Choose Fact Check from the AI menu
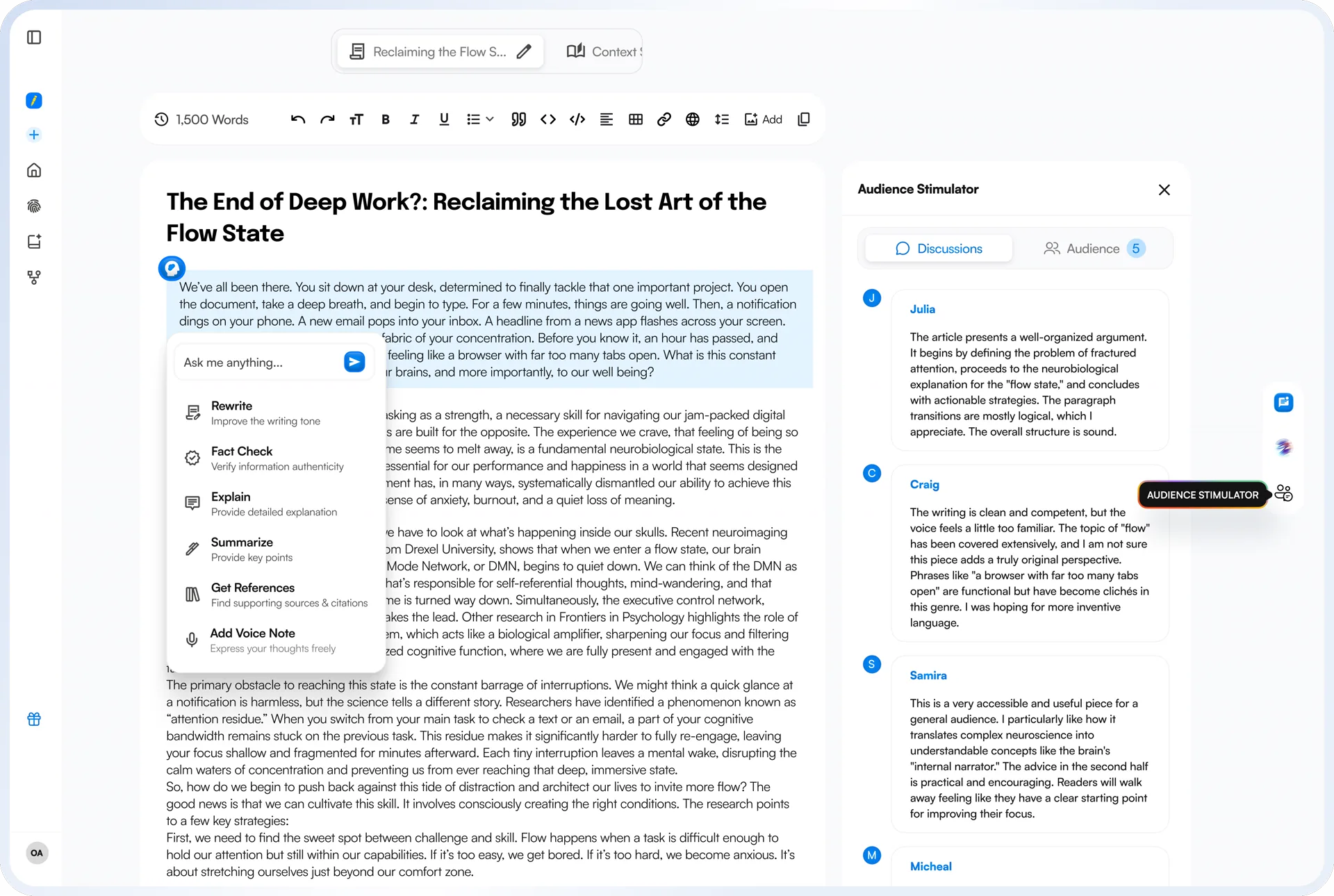The width and height of the screenshot is (1334, 896). click(x=276, y=458)
